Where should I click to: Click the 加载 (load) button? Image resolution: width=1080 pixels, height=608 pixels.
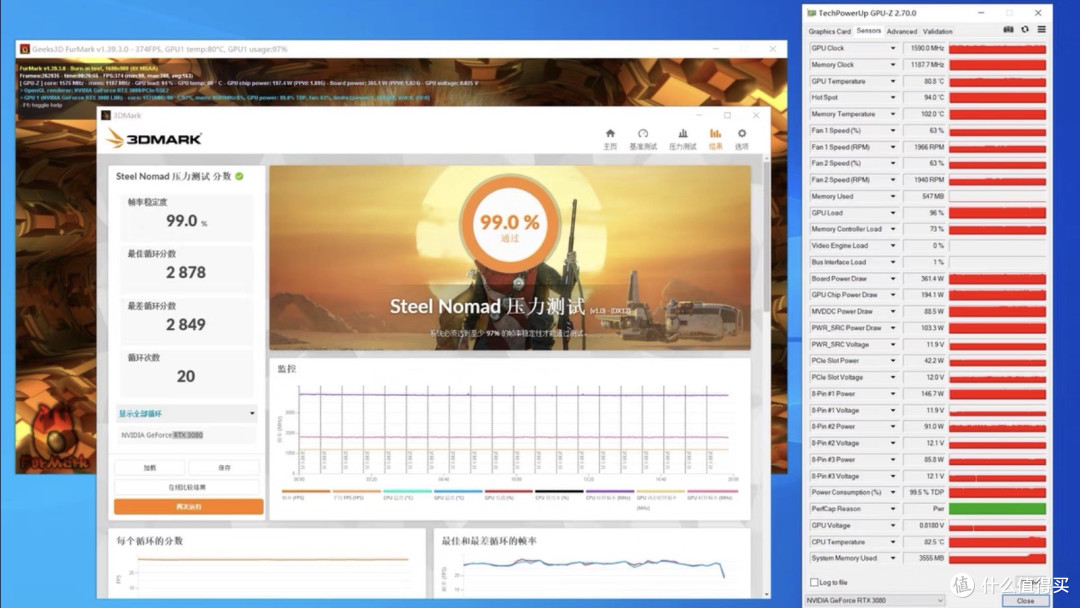coord(149,468)
